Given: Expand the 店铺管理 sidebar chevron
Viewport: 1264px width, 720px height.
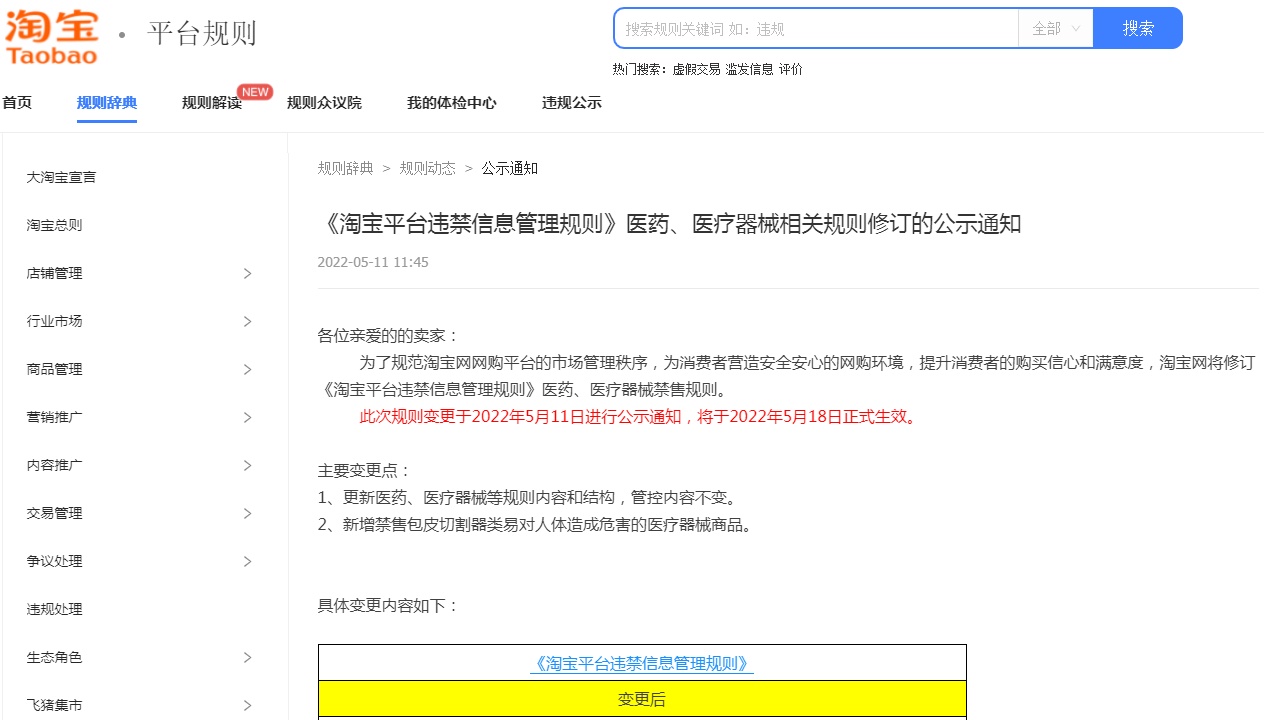Looking at the screenshot, I should [x=247, y=273].
